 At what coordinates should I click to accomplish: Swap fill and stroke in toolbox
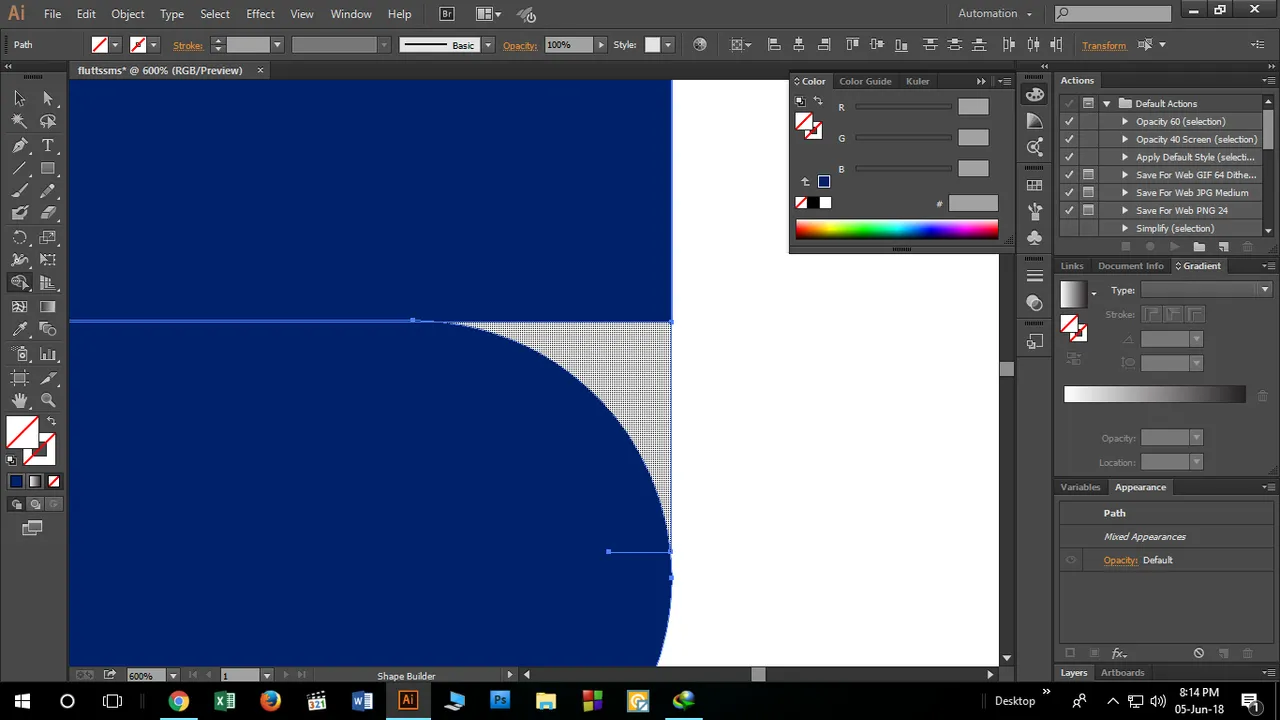(51, 421)
